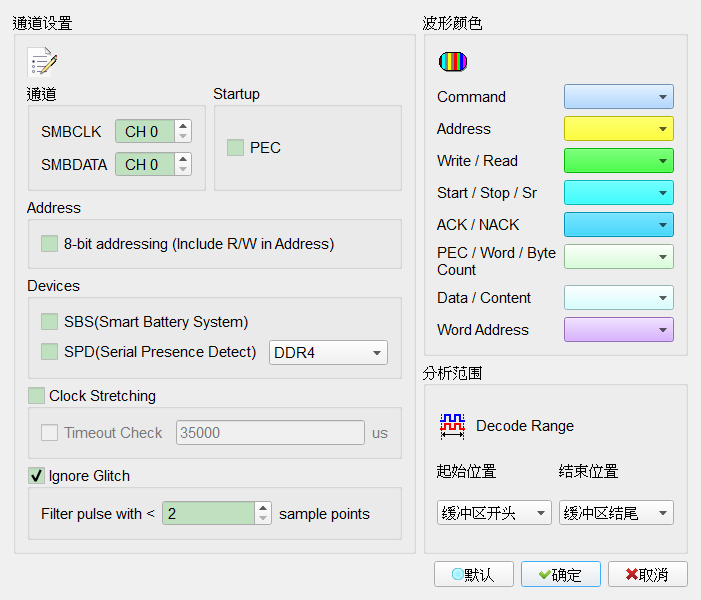The image size is (701, 600).
Task: Click the filter pulse value field
Action: click(x=208, y=513)
